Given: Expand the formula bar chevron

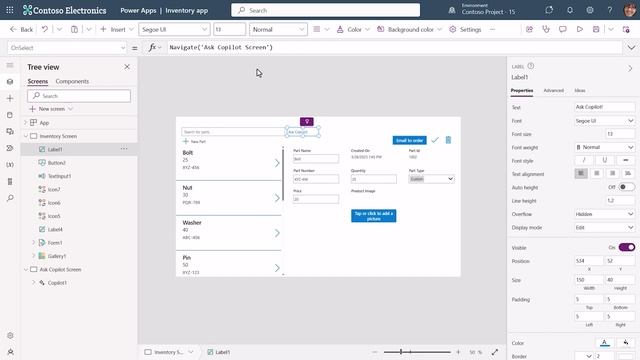Looking at the screenshot, I should (631, 48).
